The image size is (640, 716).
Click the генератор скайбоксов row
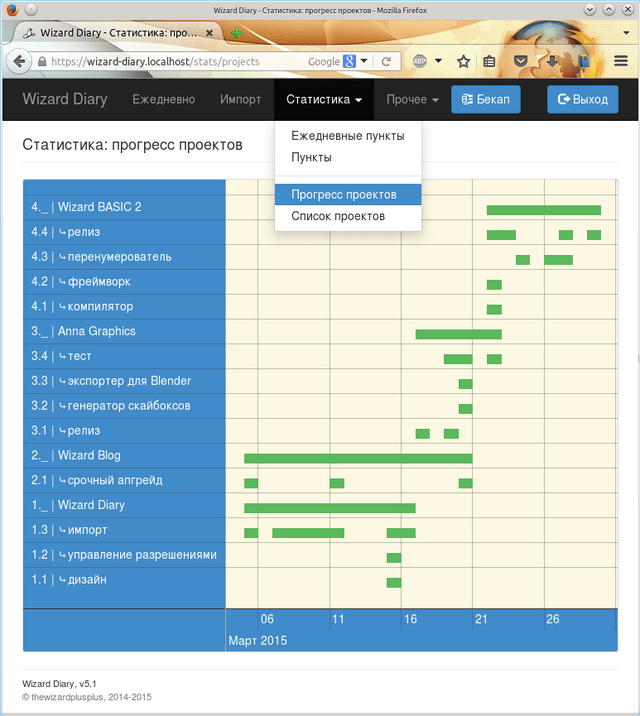(124, 406)
